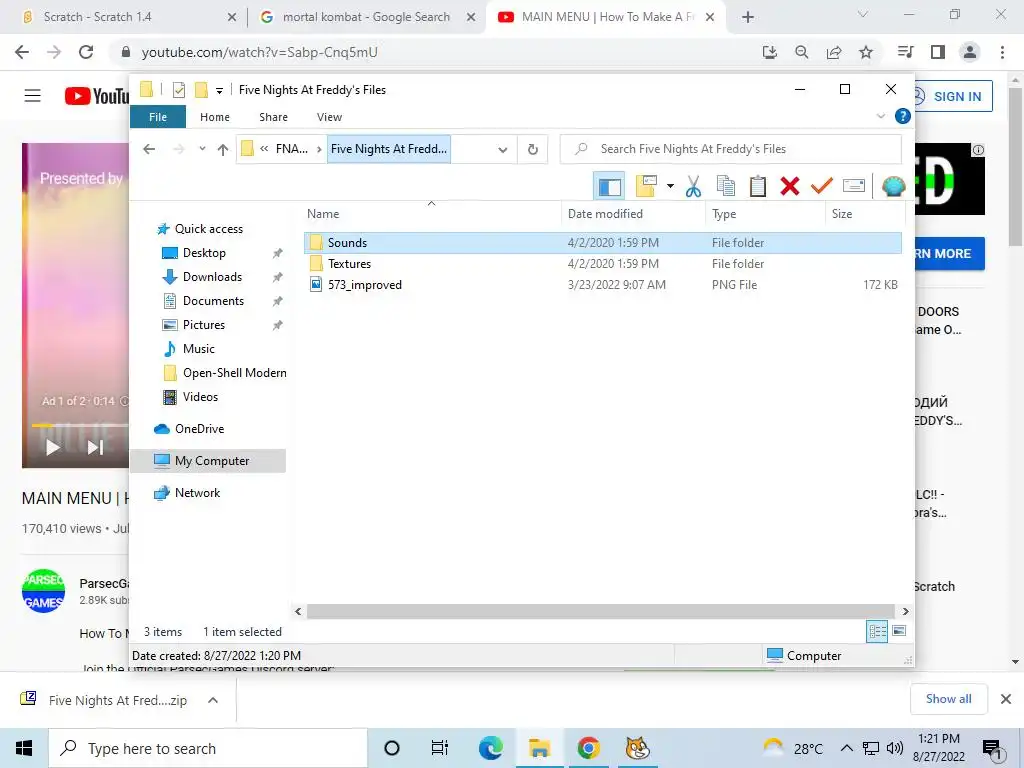Screen dimensions: 1024x768
Task: Click the Explorer horizontal scrollbar
Action: click(x=600, y=611)
